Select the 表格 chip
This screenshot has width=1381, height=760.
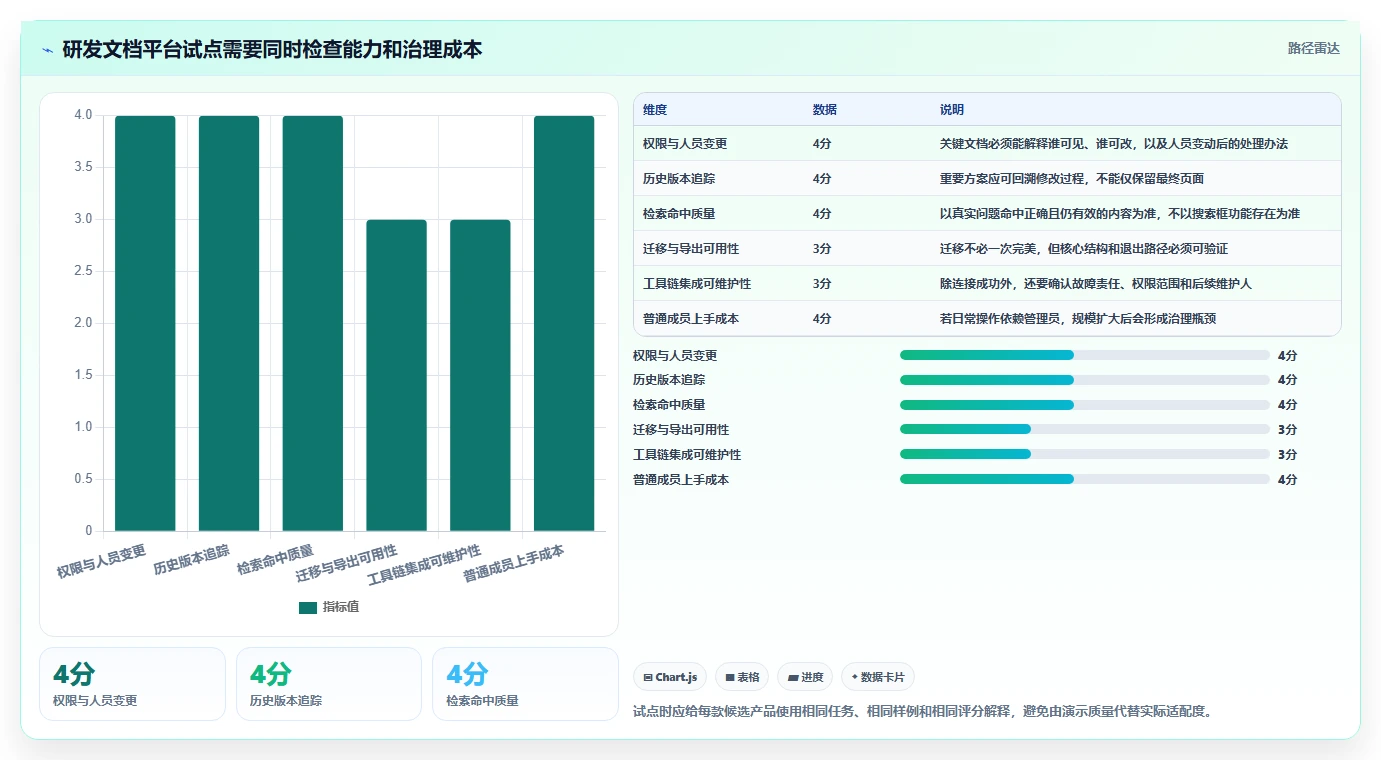[742, 677]
